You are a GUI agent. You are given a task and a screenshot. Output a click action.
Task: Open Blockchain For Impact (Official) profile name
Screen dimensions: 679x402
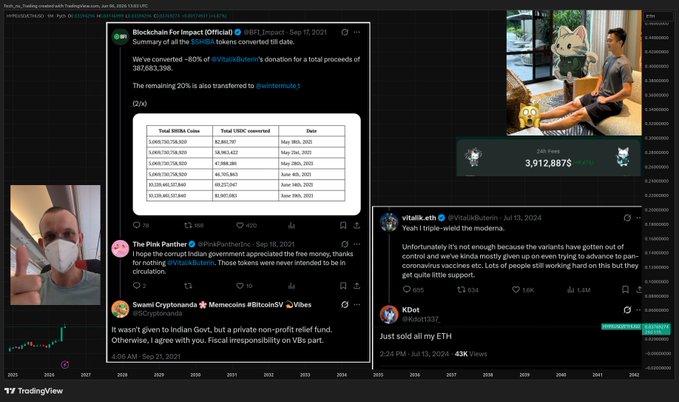(182, 32)
